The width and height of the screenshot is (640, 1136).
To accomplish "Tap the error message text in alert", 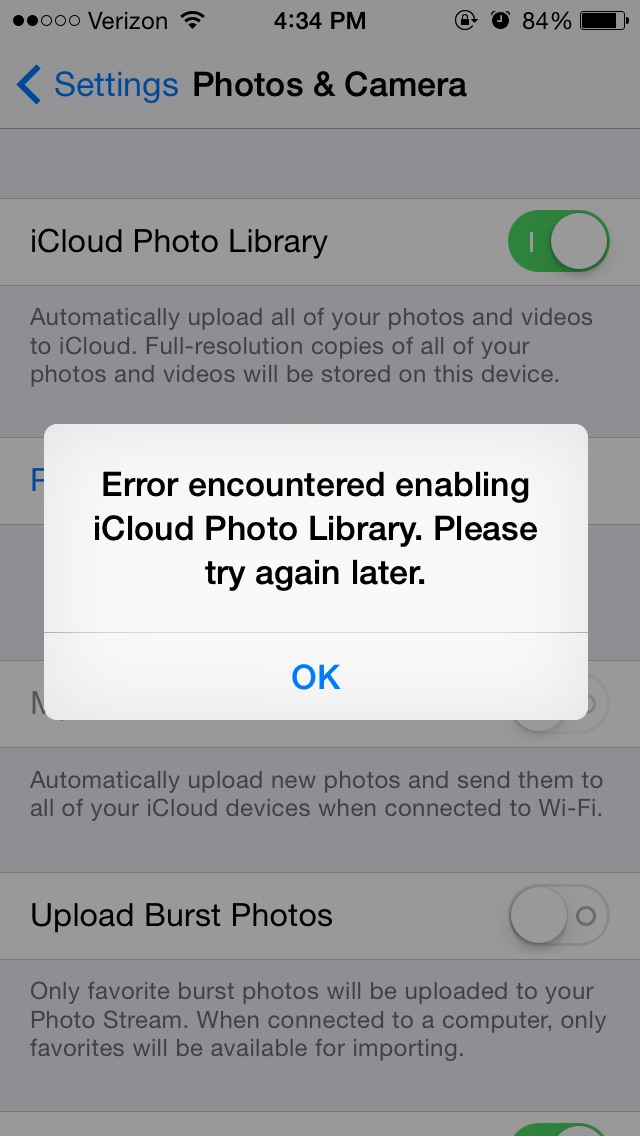I will pos(315,529).
